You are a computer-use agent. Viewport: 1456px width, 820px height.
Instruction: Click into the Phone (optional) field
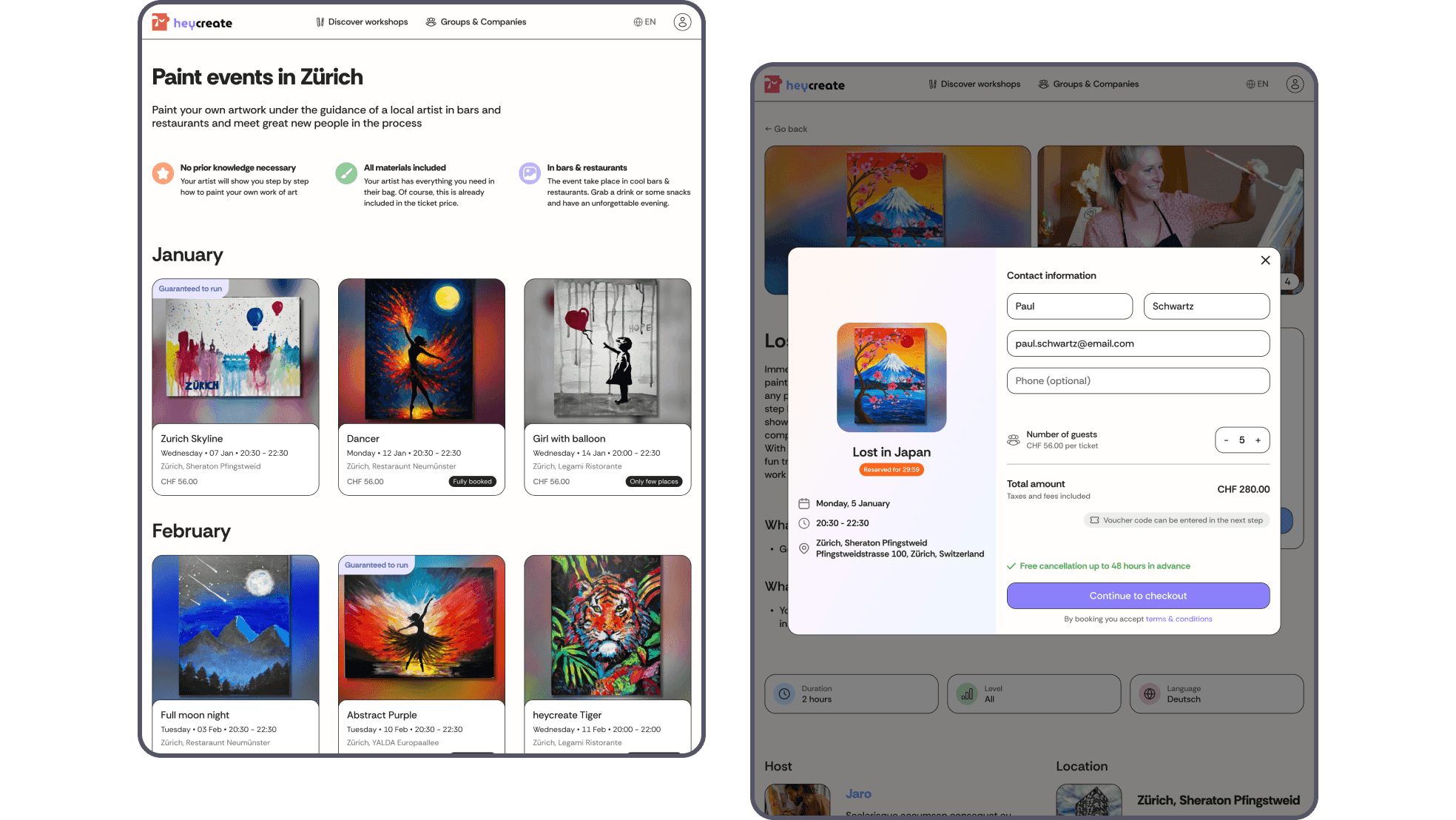click(1137, 380)
